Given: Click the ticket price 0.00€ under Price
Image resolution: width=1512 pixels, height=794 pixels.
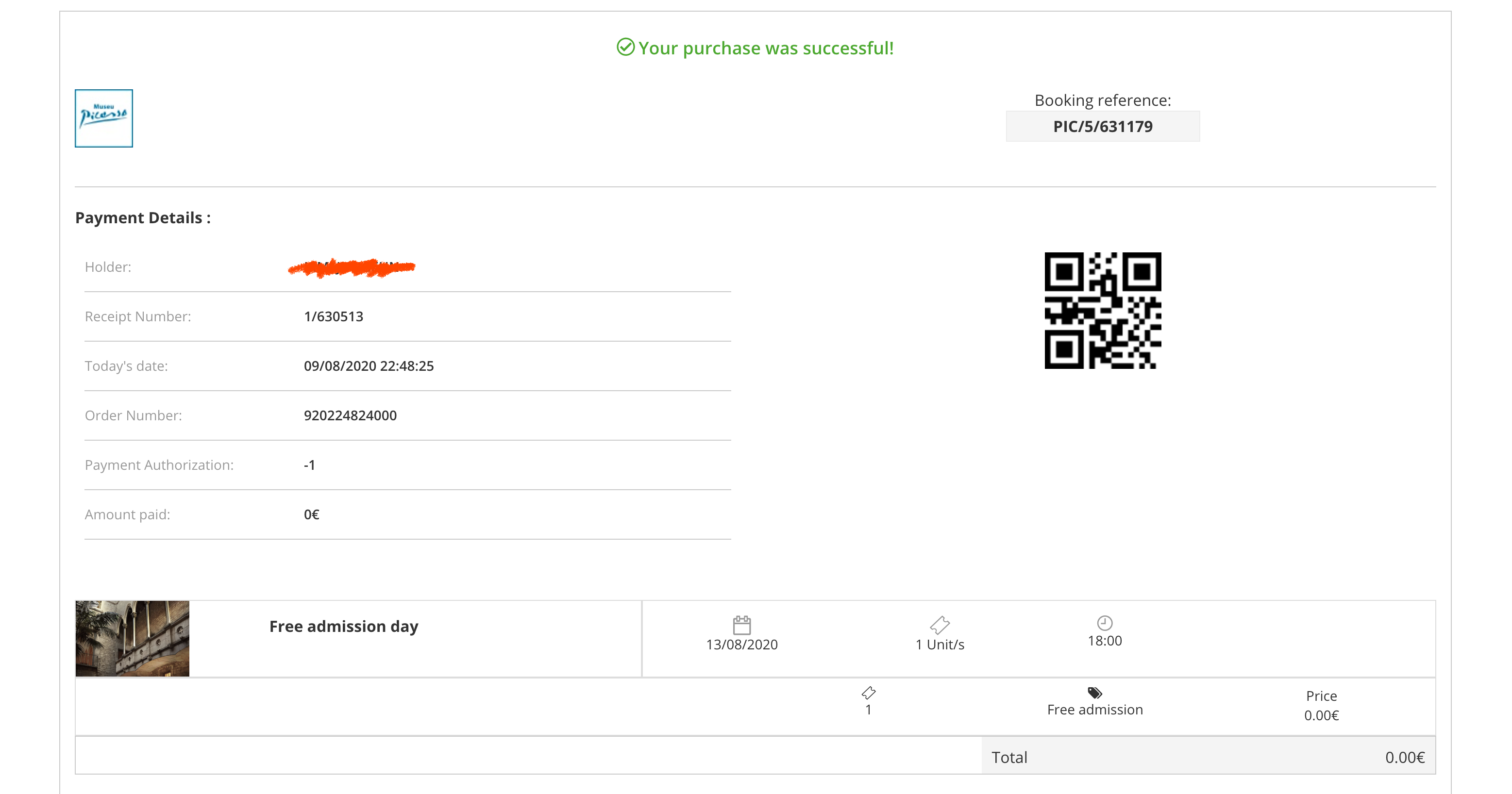Looking at the screenshot, I should click(x=1321, y=715).
